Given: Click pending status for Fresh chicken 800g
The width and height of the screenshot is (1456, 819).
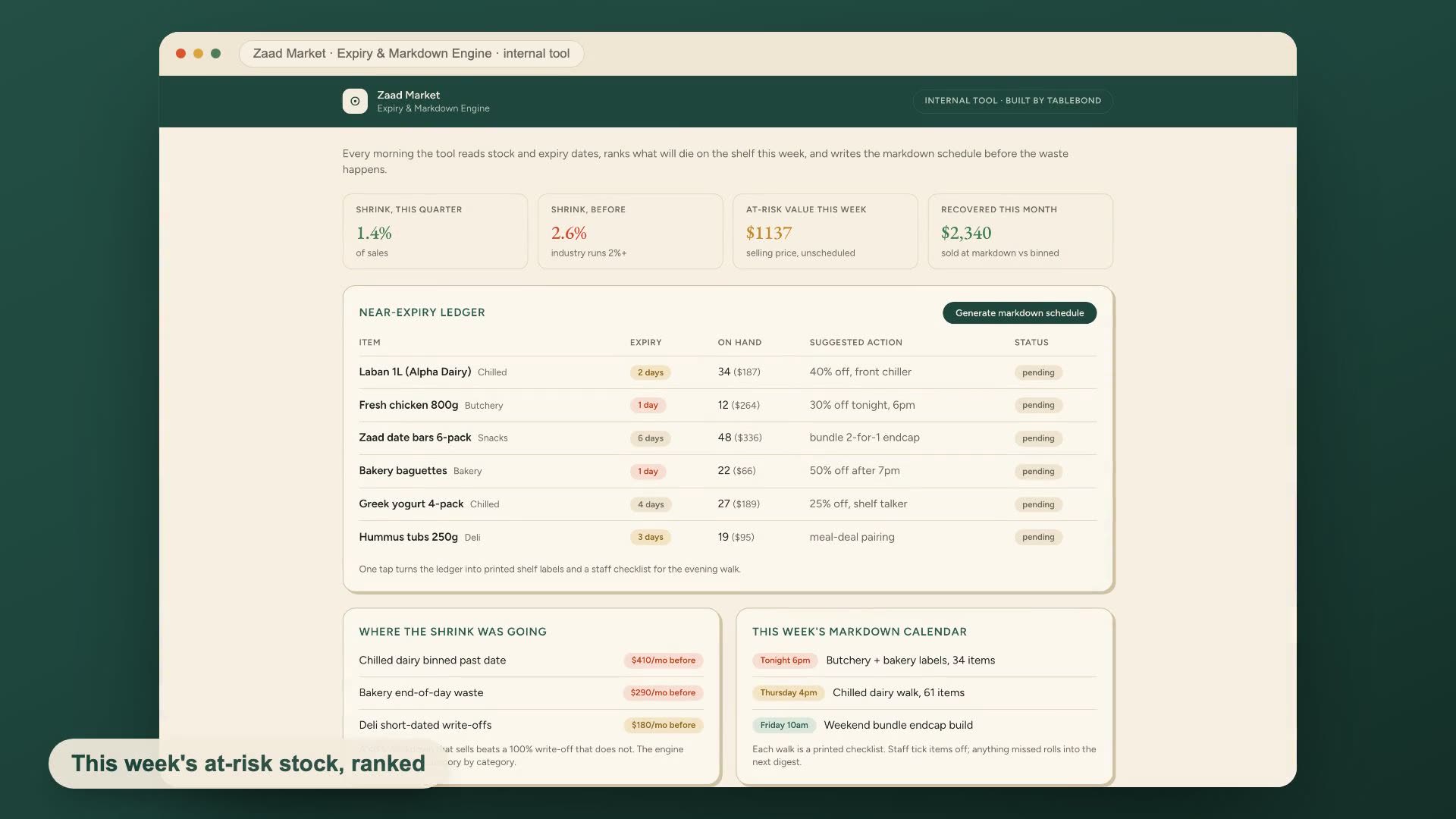Looking at the screenshot, I should point(1038,405).
